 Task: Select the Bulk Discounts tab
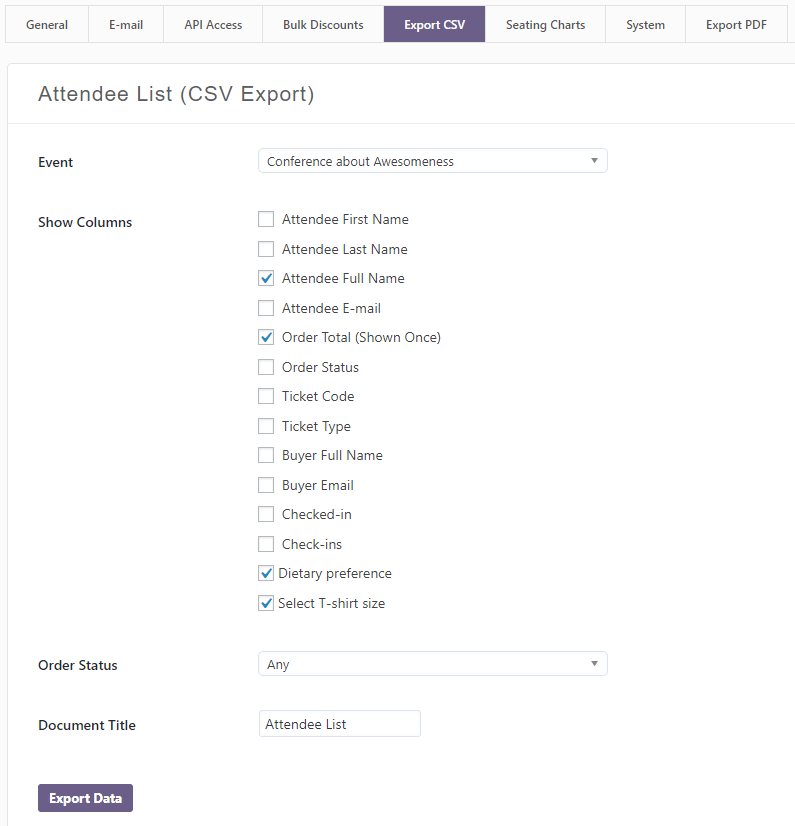pos(323,24)
